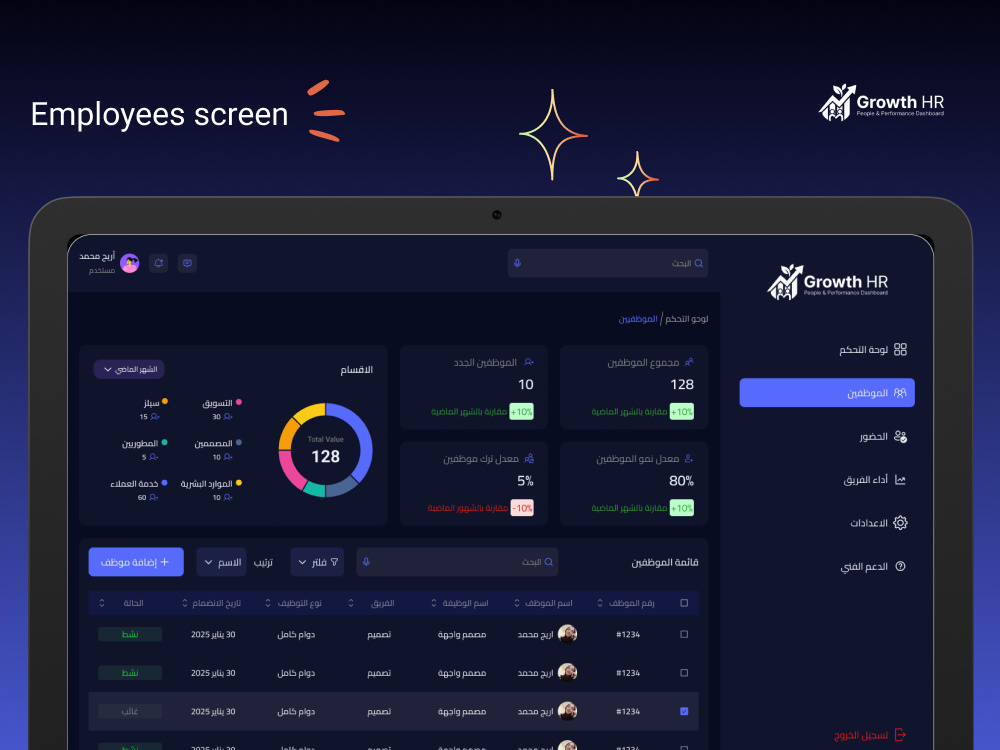Click the yellow الموارد البشرية legend dot

239,483
